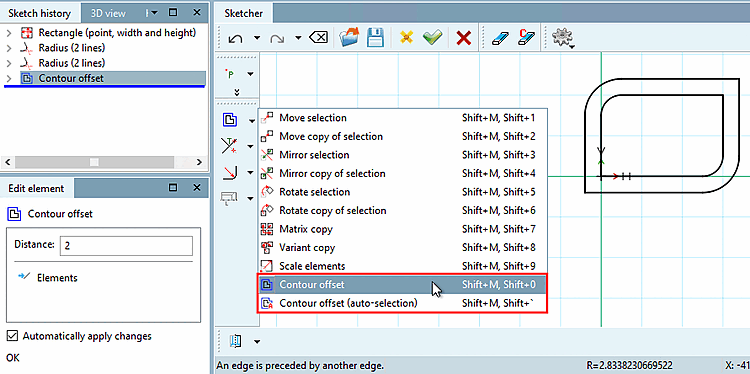
Task: Click the eraser with red C icon
Action: (x=526, y=37)
